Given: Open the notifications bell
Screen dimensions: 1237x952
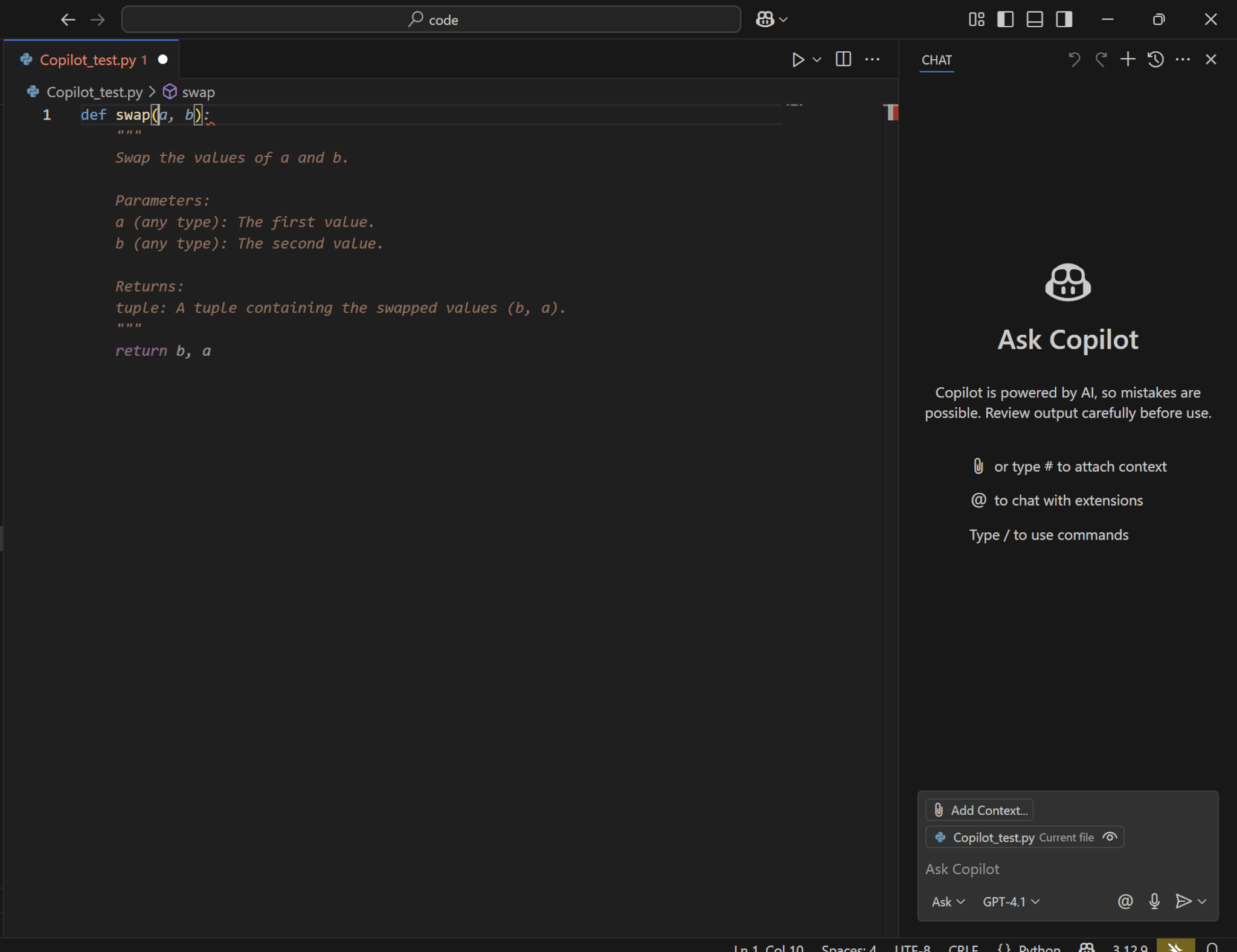Looking at the screenshot, I should [1212, 947].
